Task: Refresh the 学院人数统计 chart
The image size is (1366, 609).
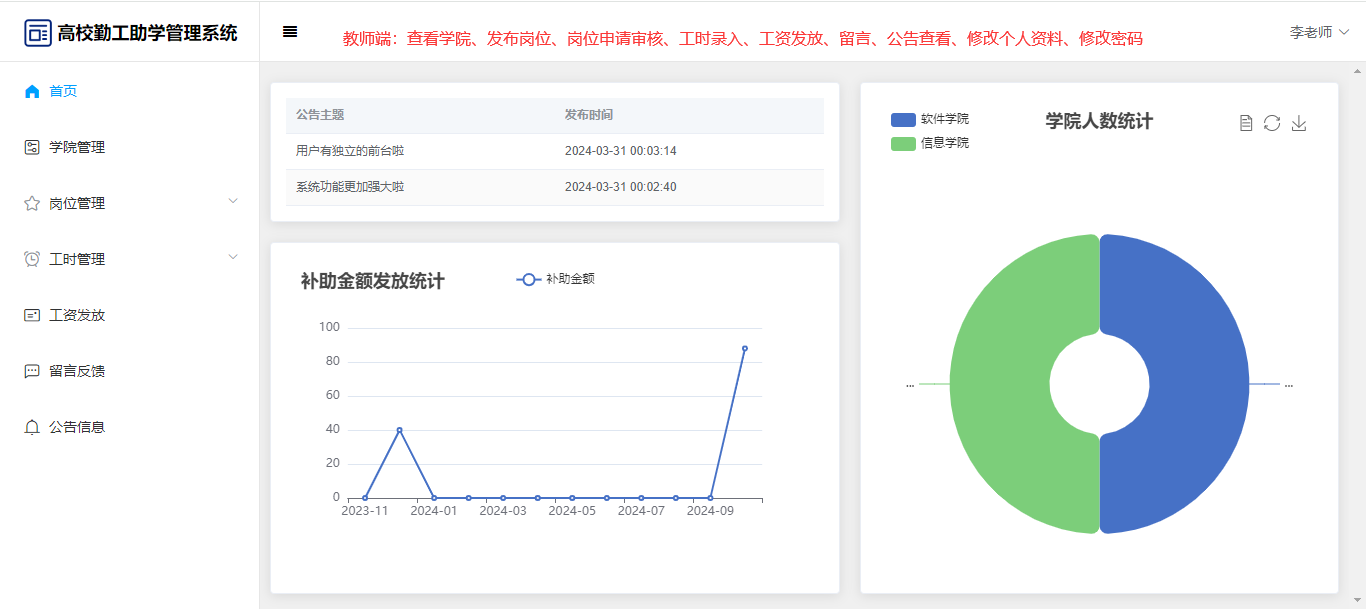Action: tap(1272, 123)
